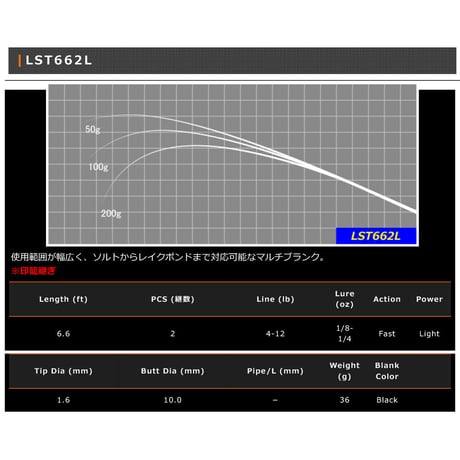
Task: Click the Power column header
Action: (x=429, y=299)
